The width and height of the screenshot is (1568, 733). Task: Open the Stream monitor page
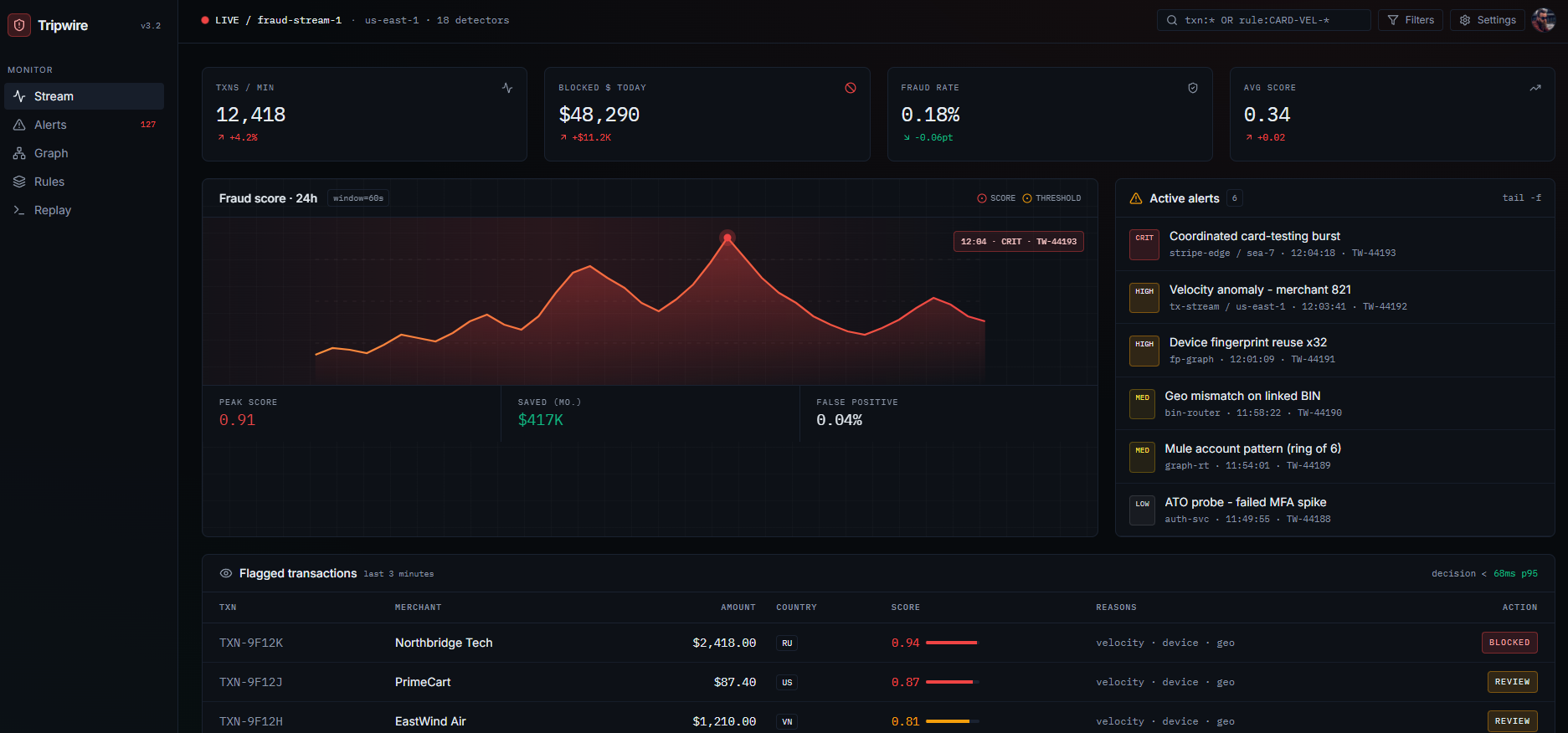pos(84,96)
